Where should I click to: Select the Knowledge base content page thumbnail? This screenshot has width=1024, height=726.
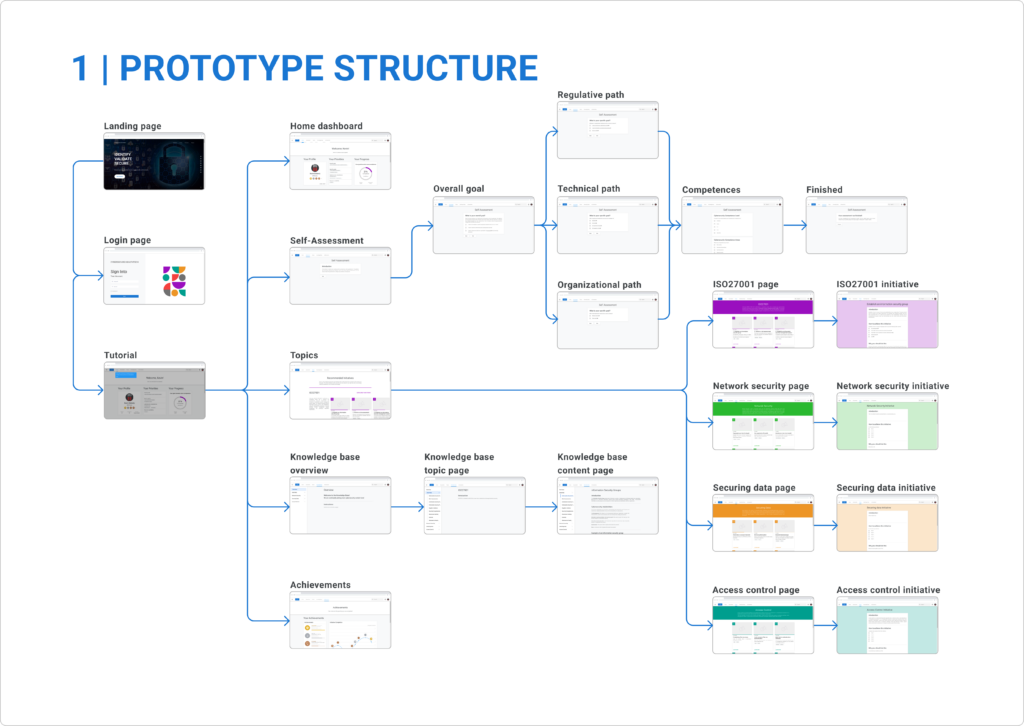tap(608, 506)
